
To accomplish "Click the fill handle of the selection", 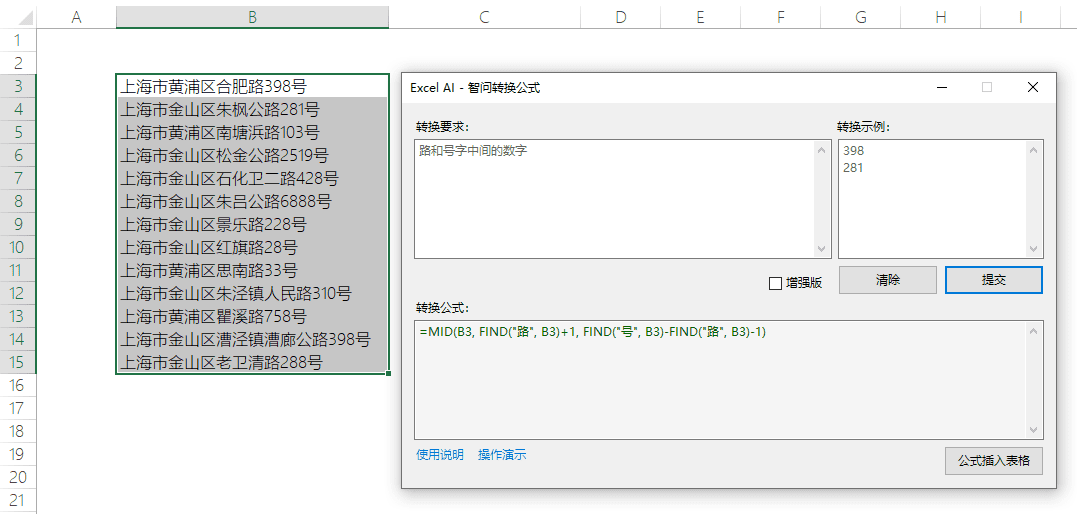I will (389, 374).
